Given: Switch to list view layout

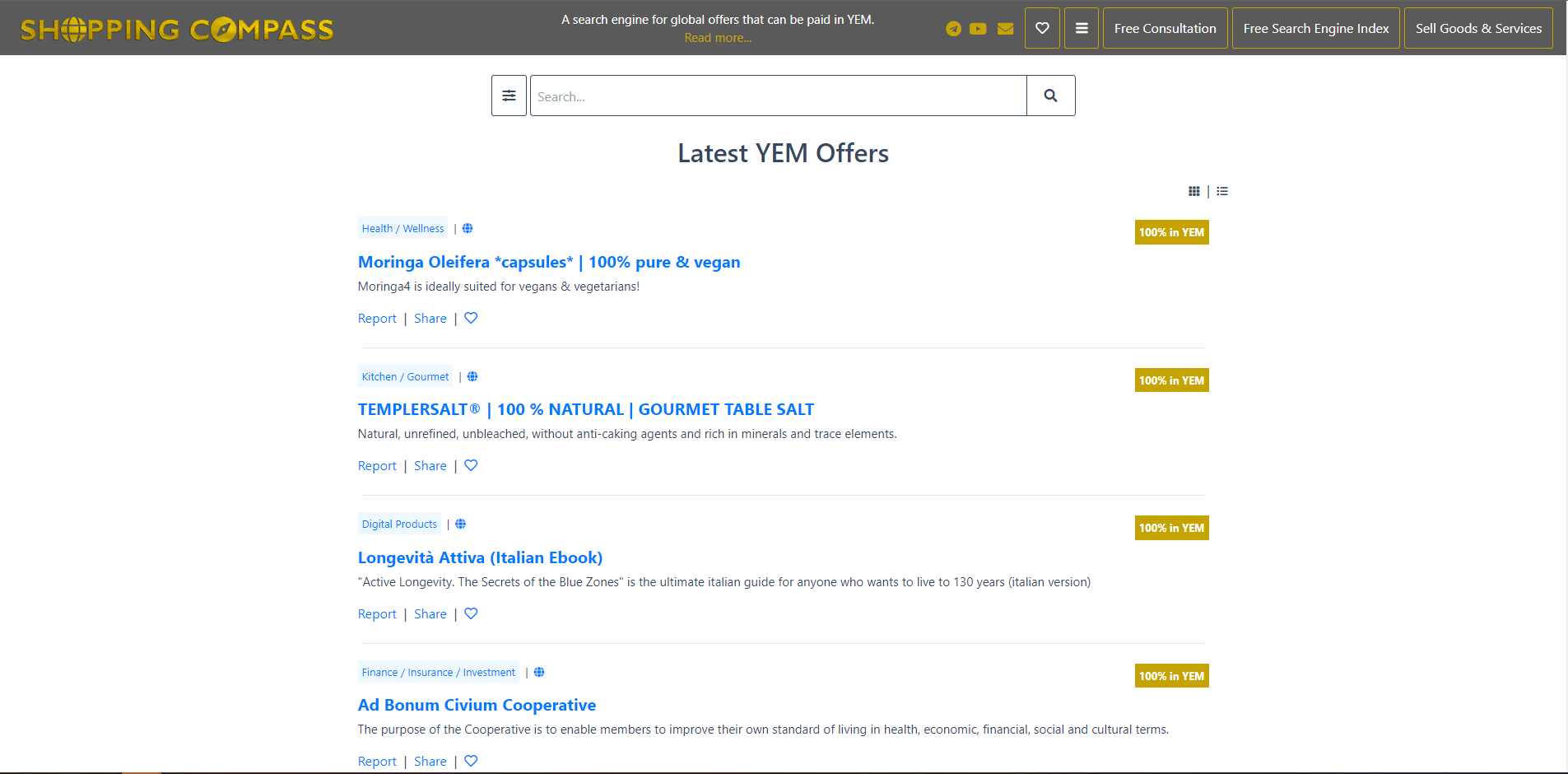Looking at the screenshot, I should pos(1222,191).
